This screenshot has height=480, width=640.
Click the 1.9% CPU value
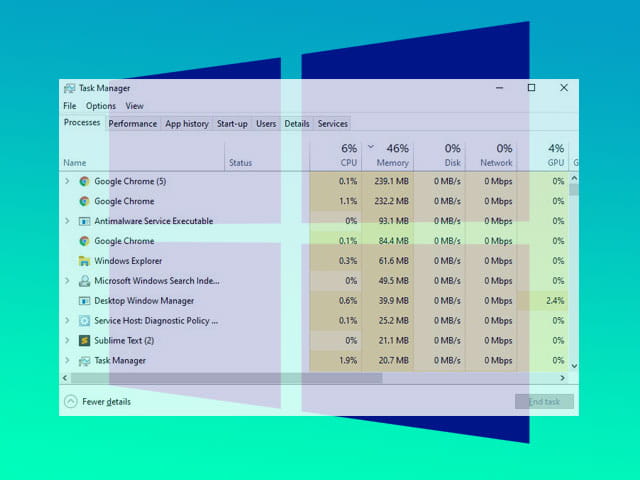[x=348, y=360]
